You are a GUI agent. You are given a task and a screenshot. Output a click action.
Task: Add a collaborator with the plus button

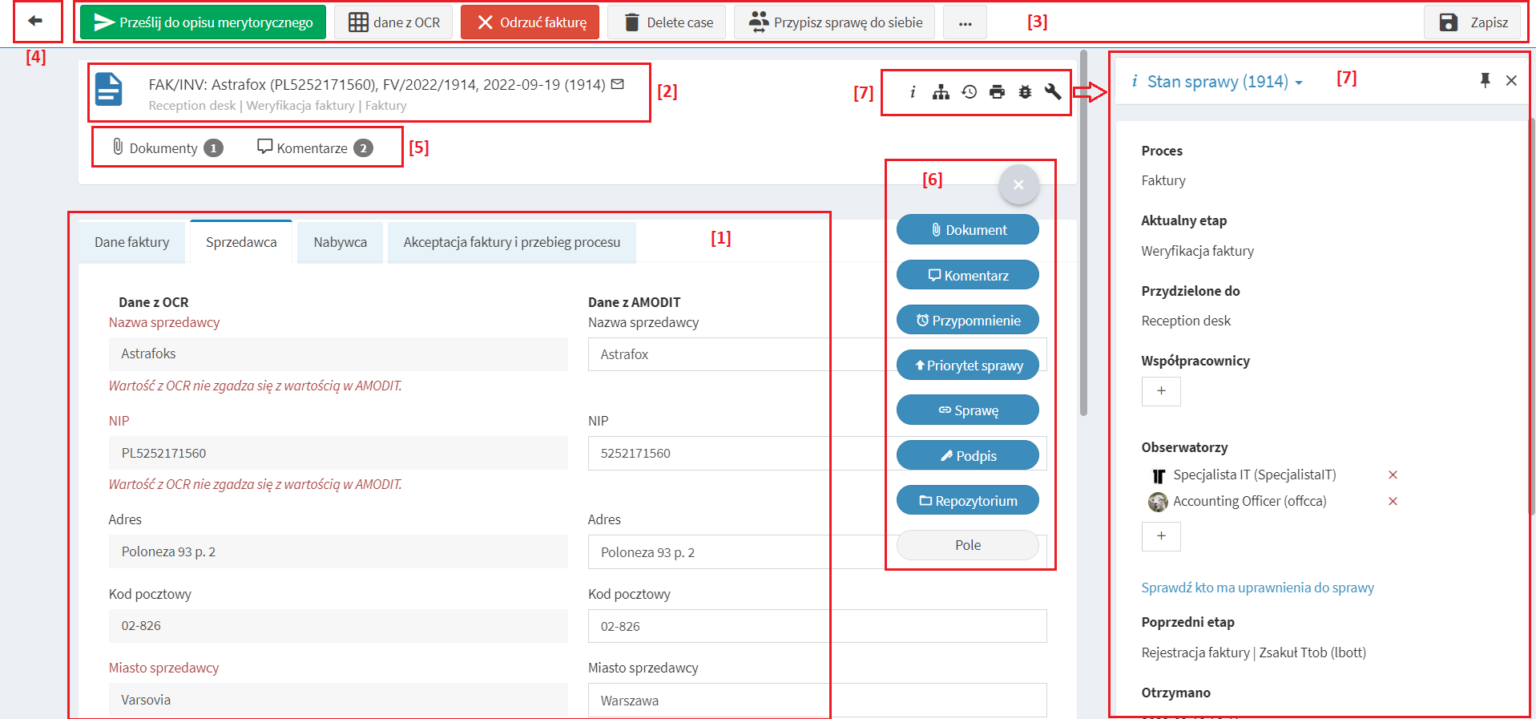(x=1161, y=391)
